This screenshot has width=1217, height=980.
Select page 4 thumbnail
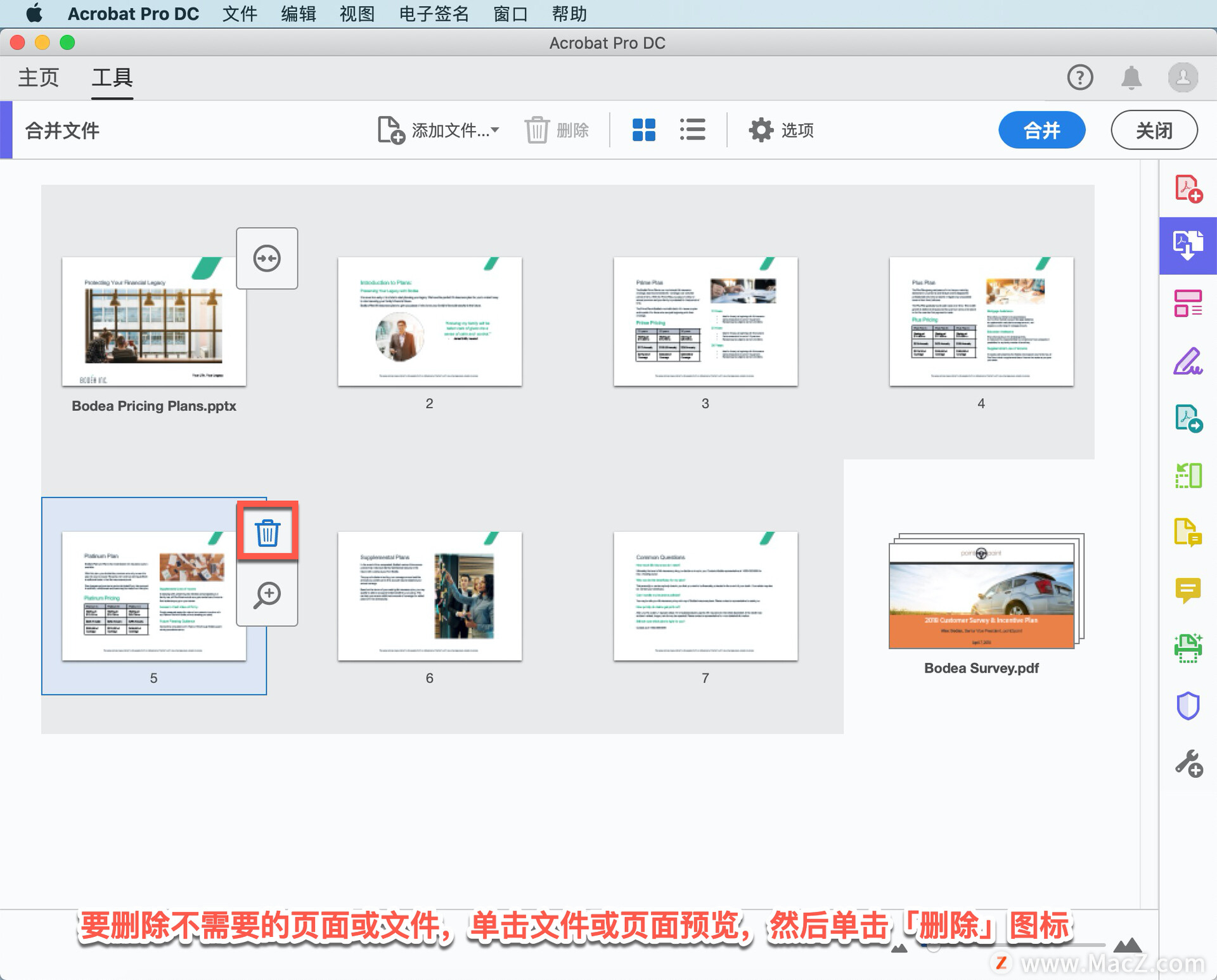pos(981,321)
